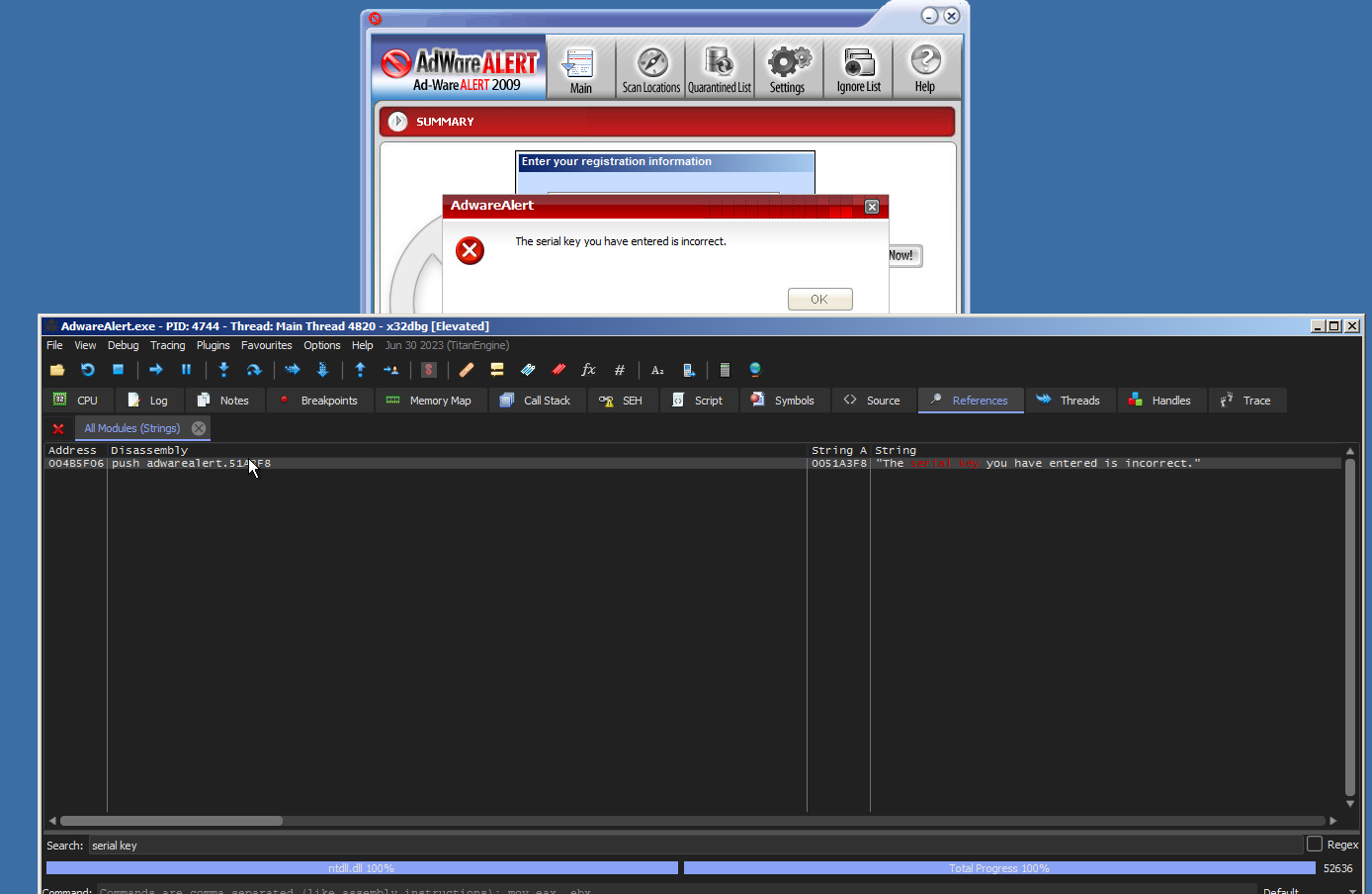Switch to the Call Stack tab
The image size is (1372, 894).
point(537,401)
